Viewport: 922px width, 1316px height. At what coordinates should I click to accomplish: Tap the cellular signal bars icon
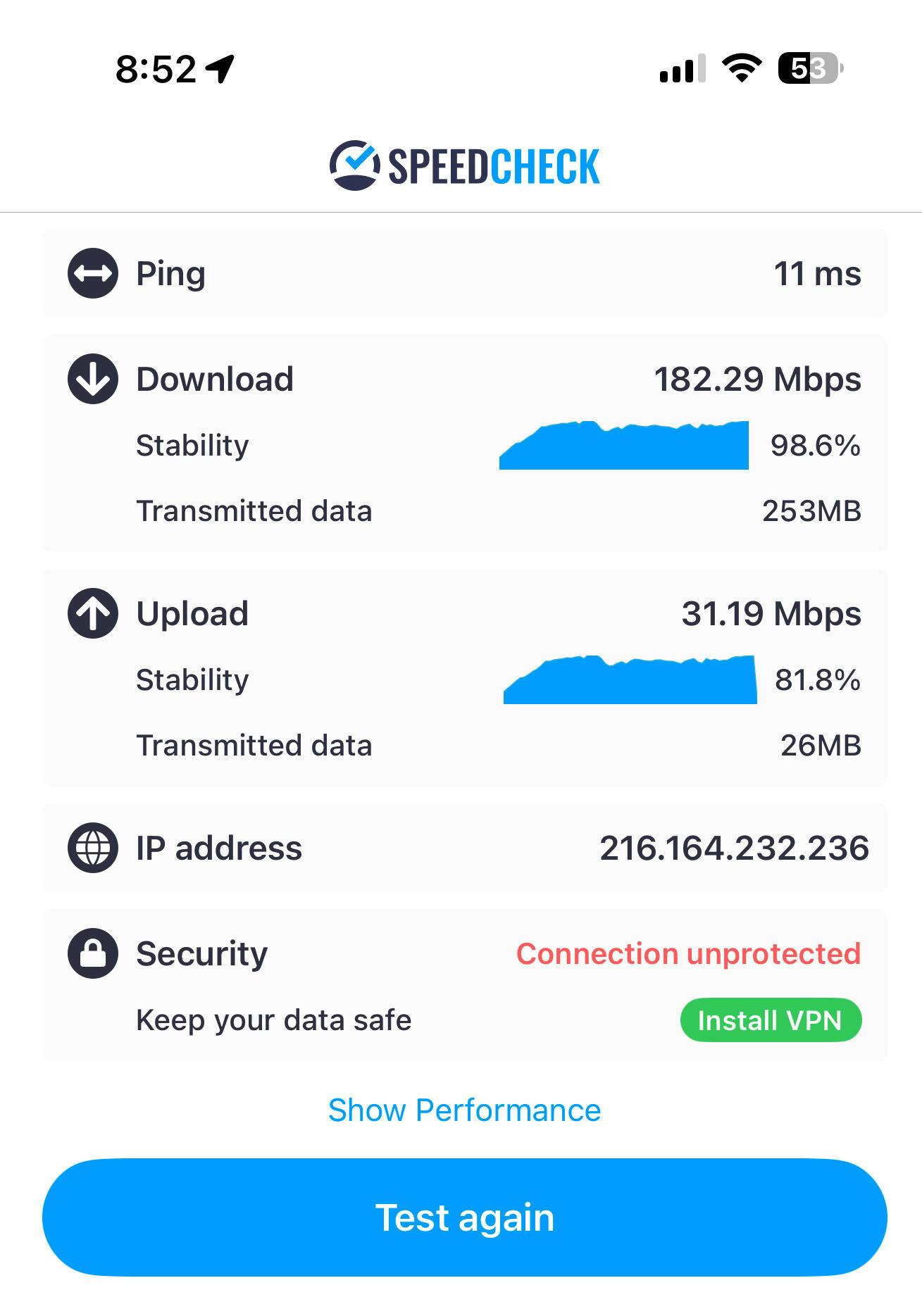[682, 68]
